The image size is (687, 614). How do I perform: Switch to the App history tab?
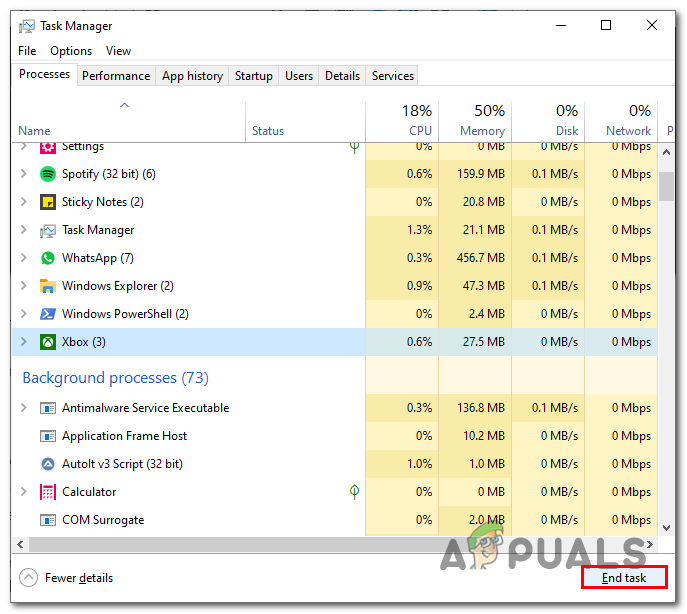point(192,76)
